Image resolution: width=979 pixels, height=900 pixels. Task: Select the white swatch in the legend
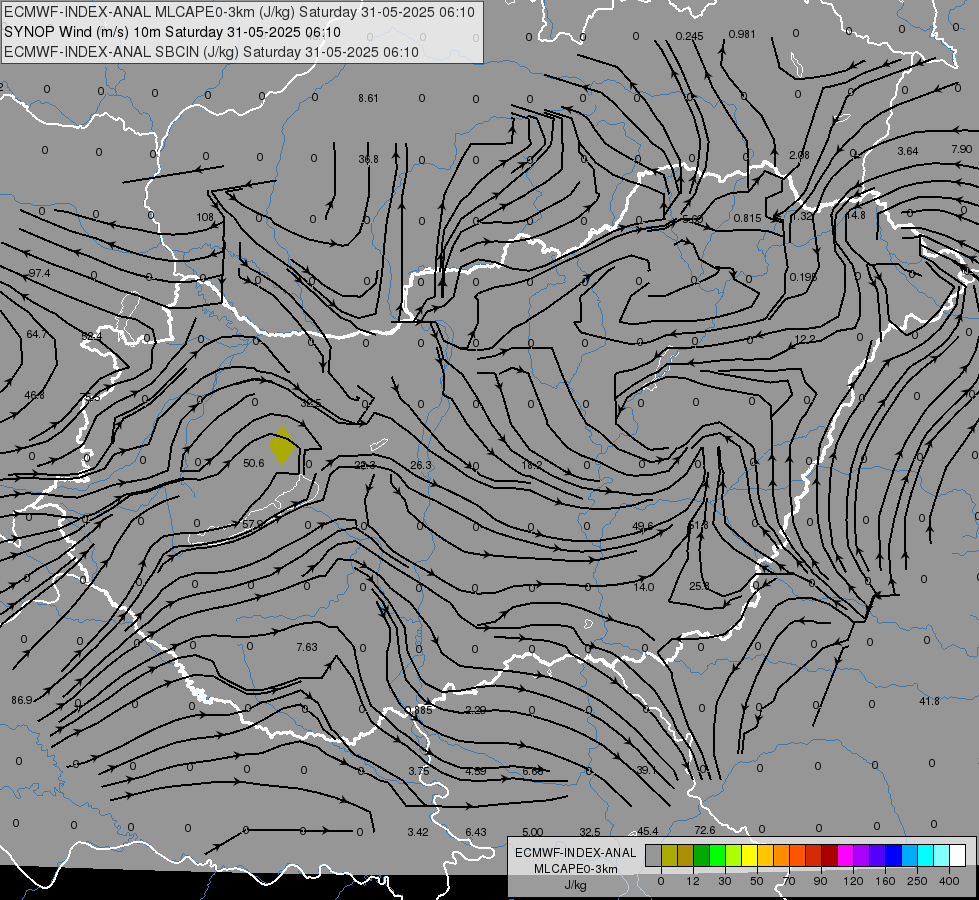coord(957,855)
